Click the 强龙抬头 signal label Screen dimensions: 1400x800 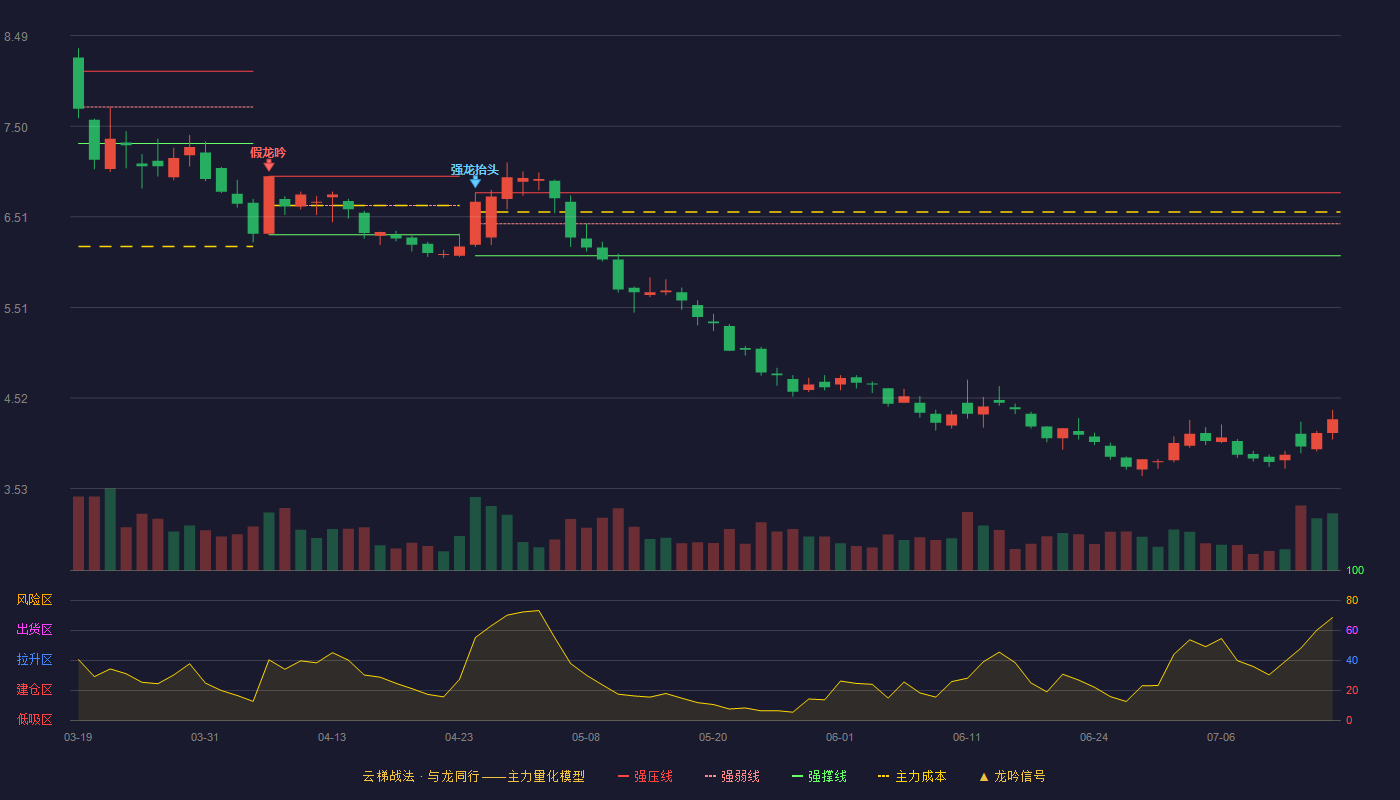[x=474, y=169]
